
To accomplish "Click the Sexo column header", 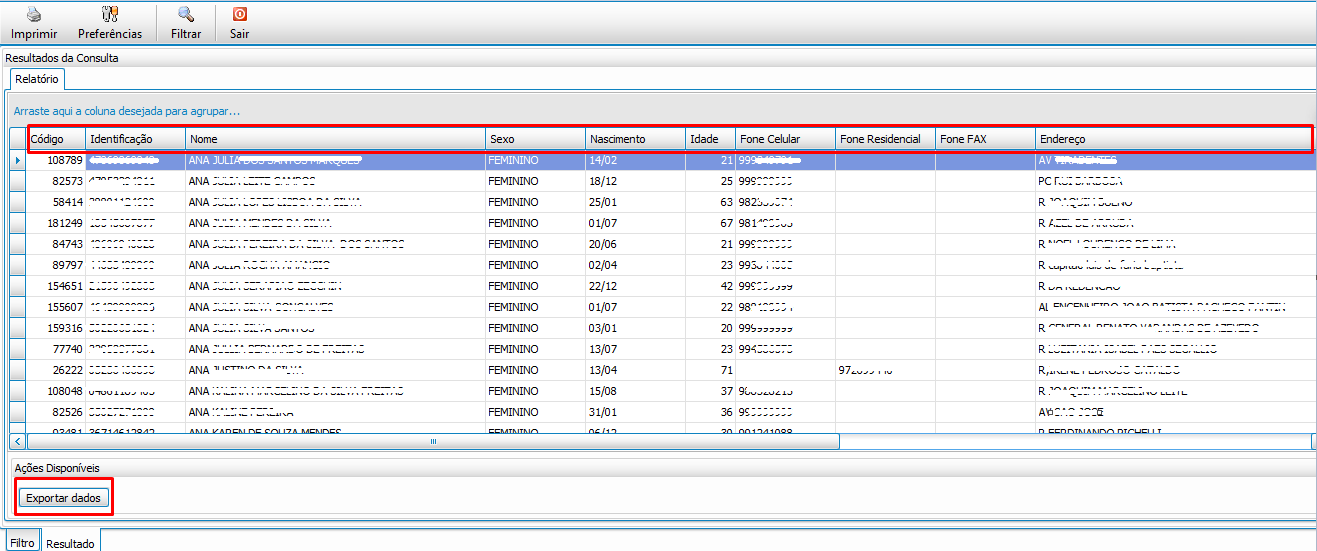I will click(535, 139).
